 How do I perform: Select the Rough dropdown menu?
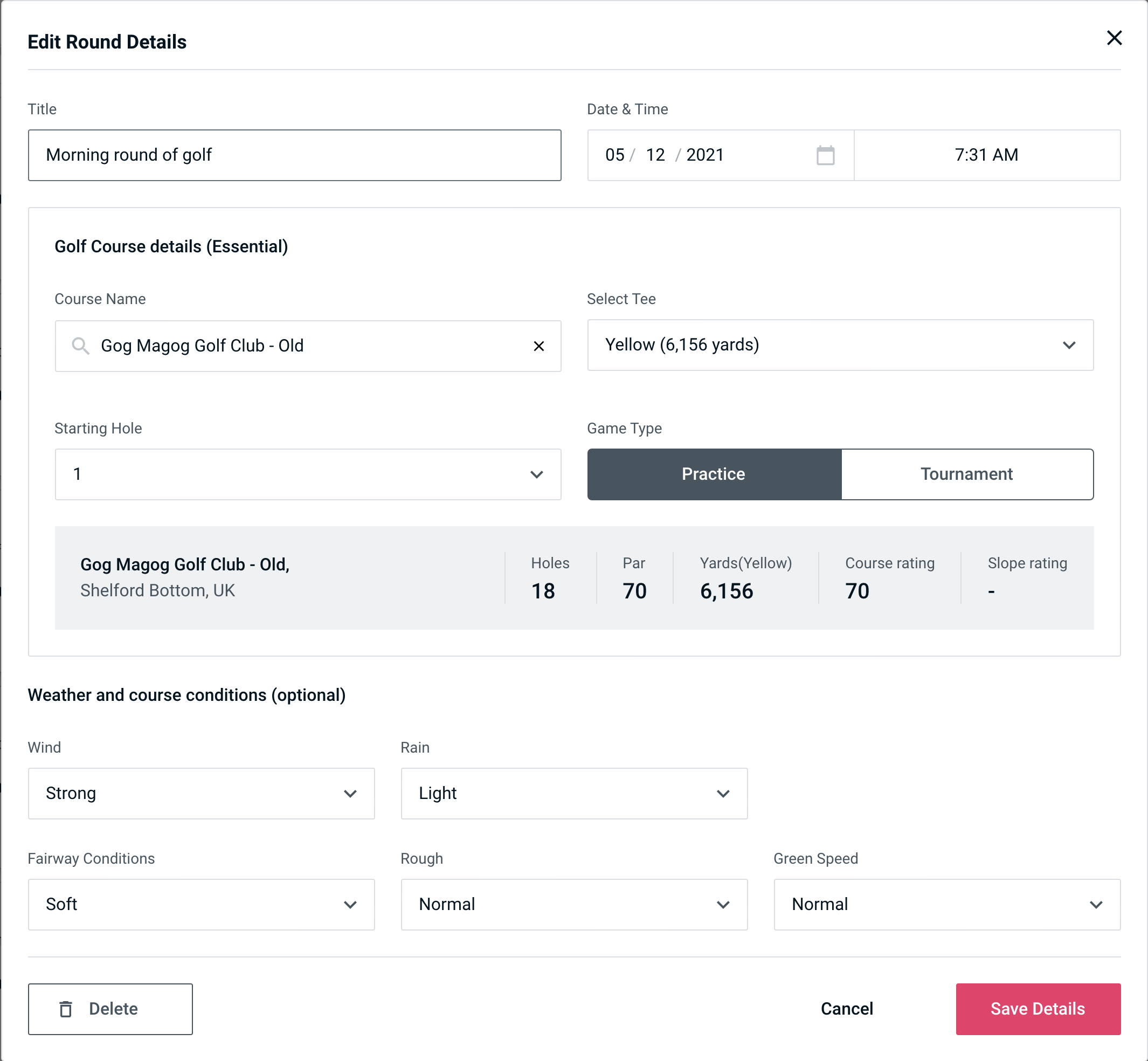coord(575,904)
